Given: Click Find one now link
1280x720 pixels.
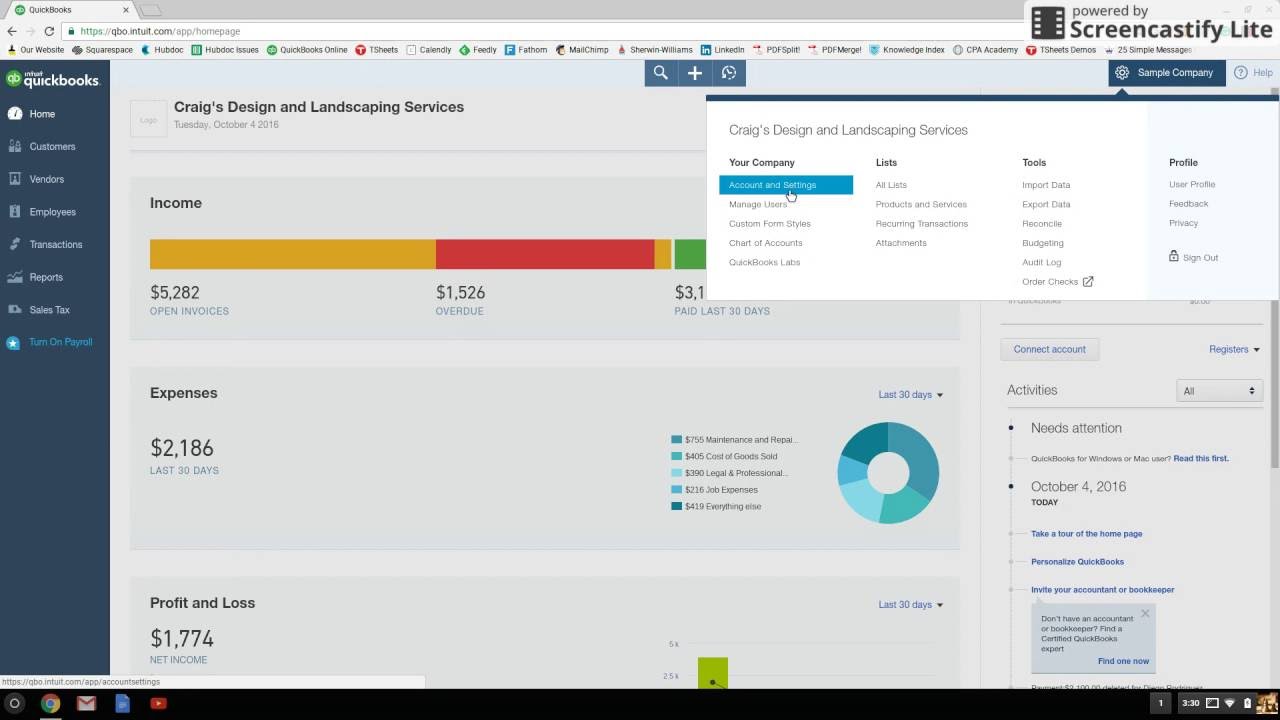Looking at the screenshot, I should point(1123,661).
